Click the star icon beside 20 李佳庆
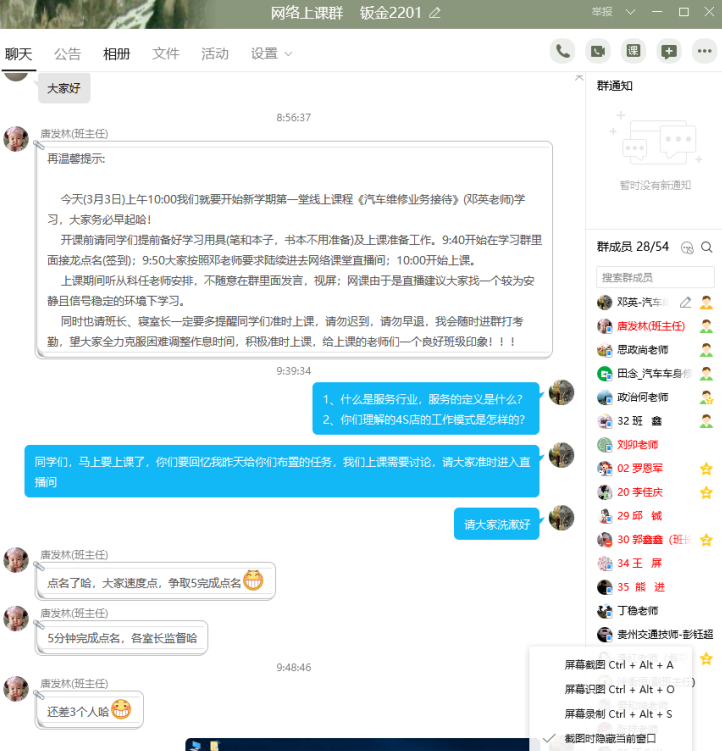Screen dimensions: 722x751 click(x=706, y=492)
